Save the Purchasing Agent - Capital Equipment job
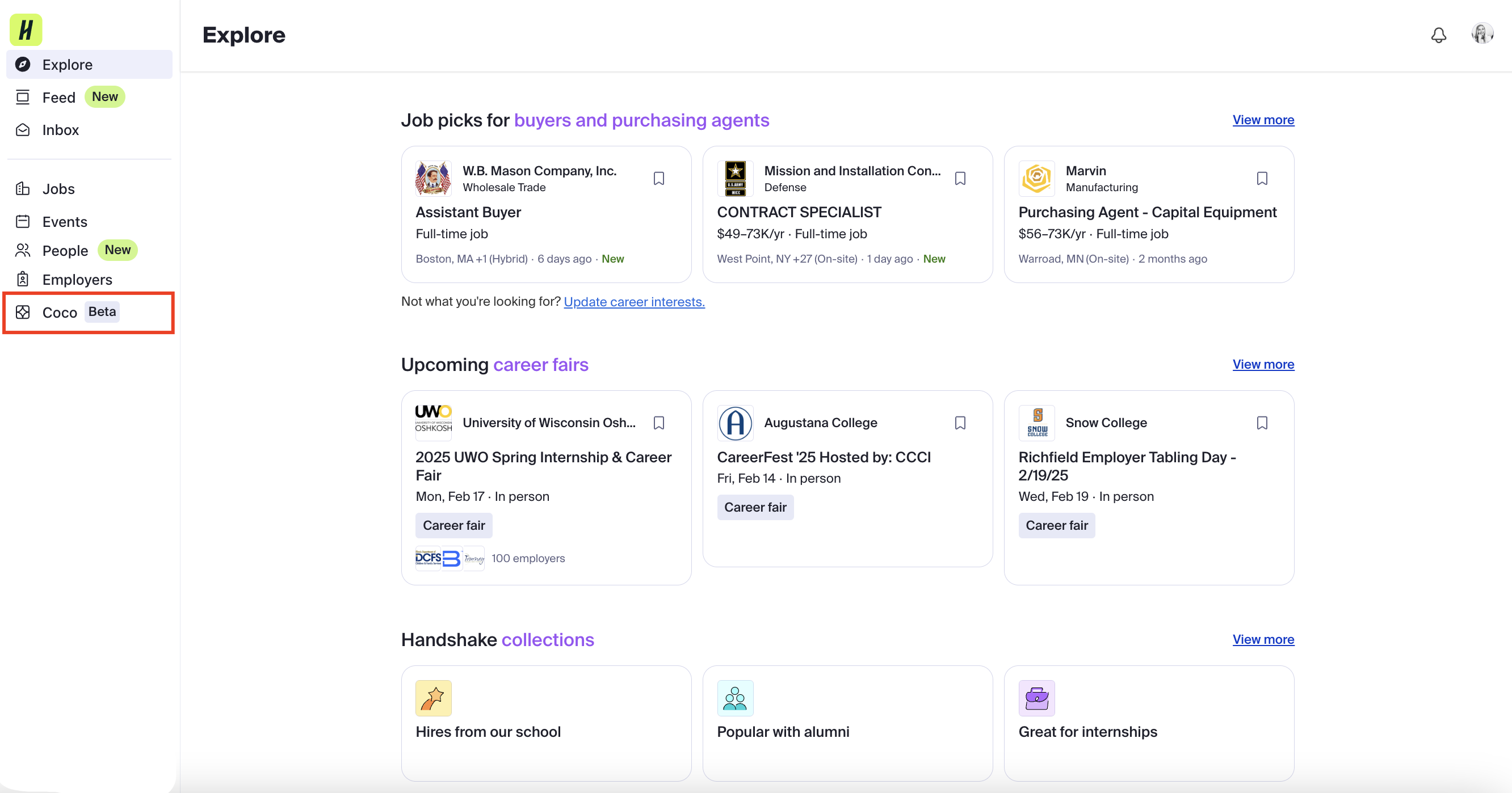Image resolution: width=1512 pixels, height=793 pixels. (1262, 178)
